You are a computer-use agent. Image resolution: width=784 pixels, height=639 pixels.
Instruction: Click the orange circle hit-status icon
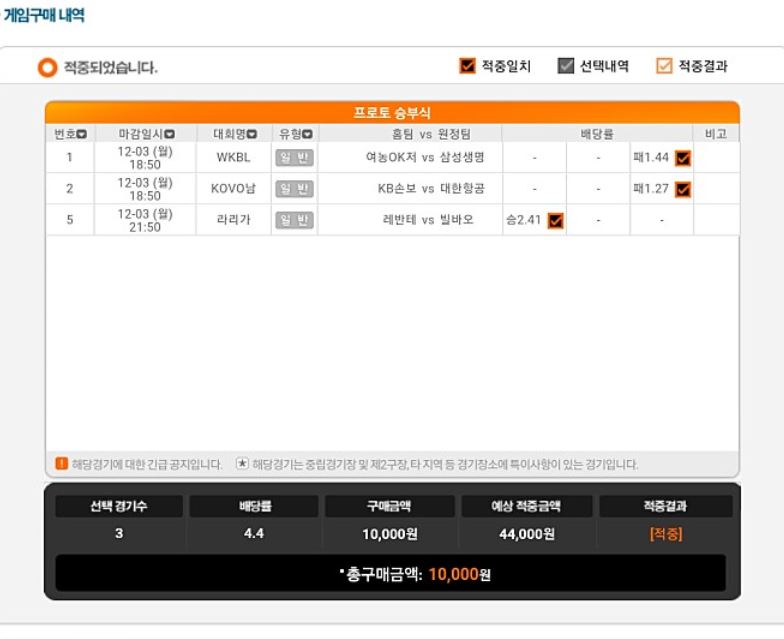(48, 68)
